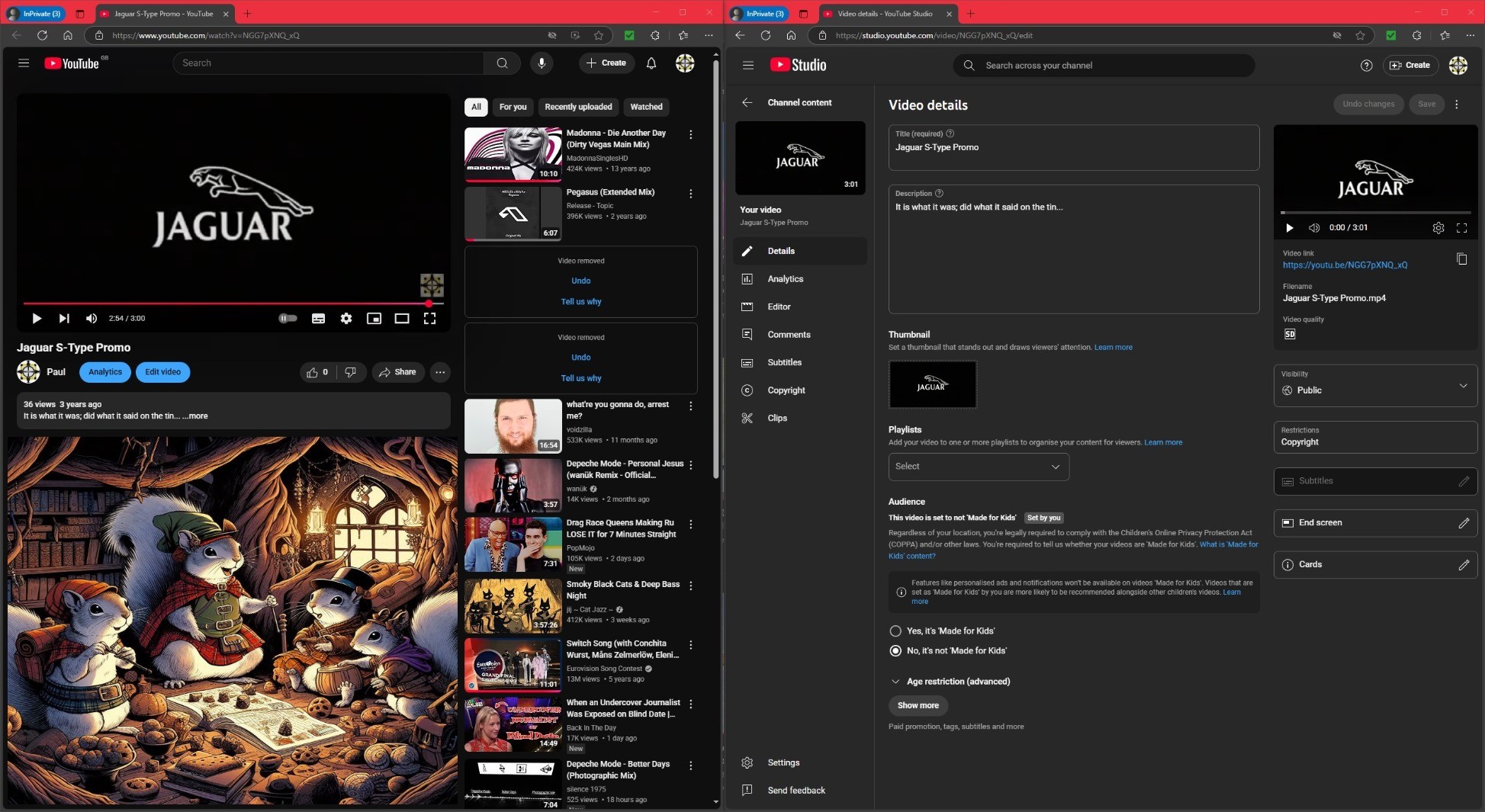Dislike the Jaguar S-Type Promo video
The width and height of the screenshot is (1485, 812).
(351, 372)
